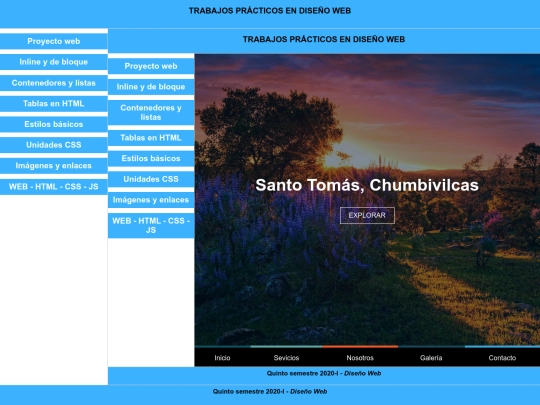The image size is (540, 405).
Task: Open Estilos básicos in outer sidebar
Action: [54, 124]
